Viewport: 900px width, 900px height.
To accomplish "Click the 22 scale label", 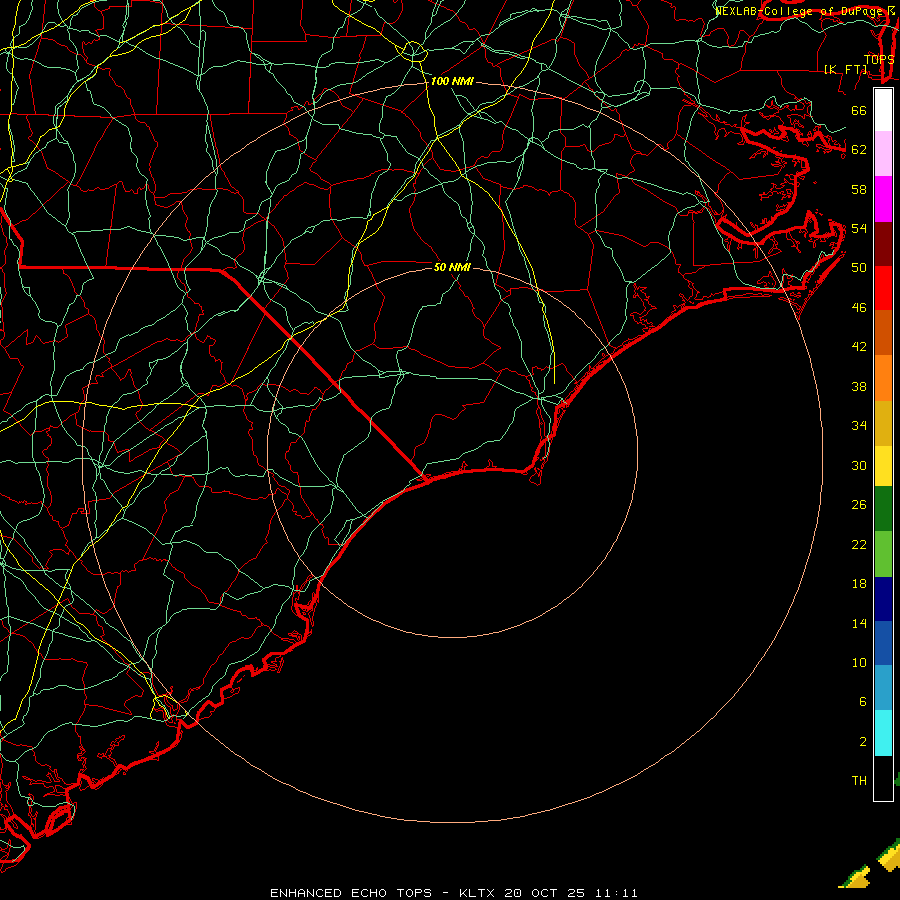I will tap(859, 544).
